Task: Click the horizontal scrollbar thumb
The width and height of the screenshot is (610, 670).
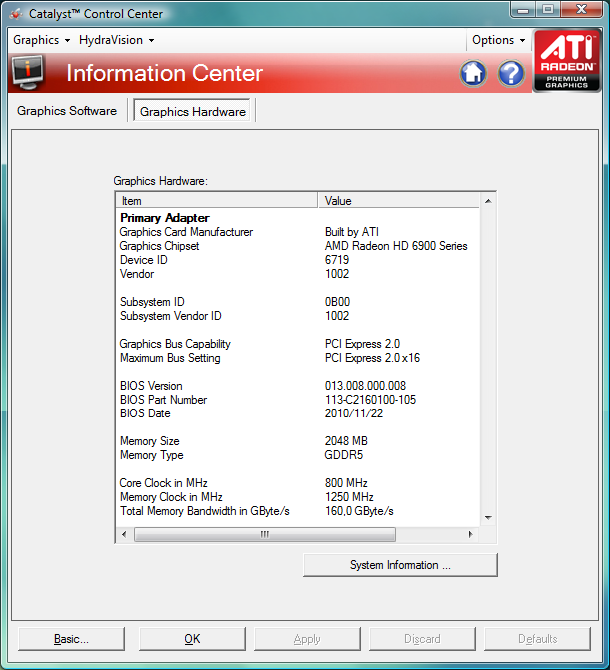Action: click(x=265, y=534)
